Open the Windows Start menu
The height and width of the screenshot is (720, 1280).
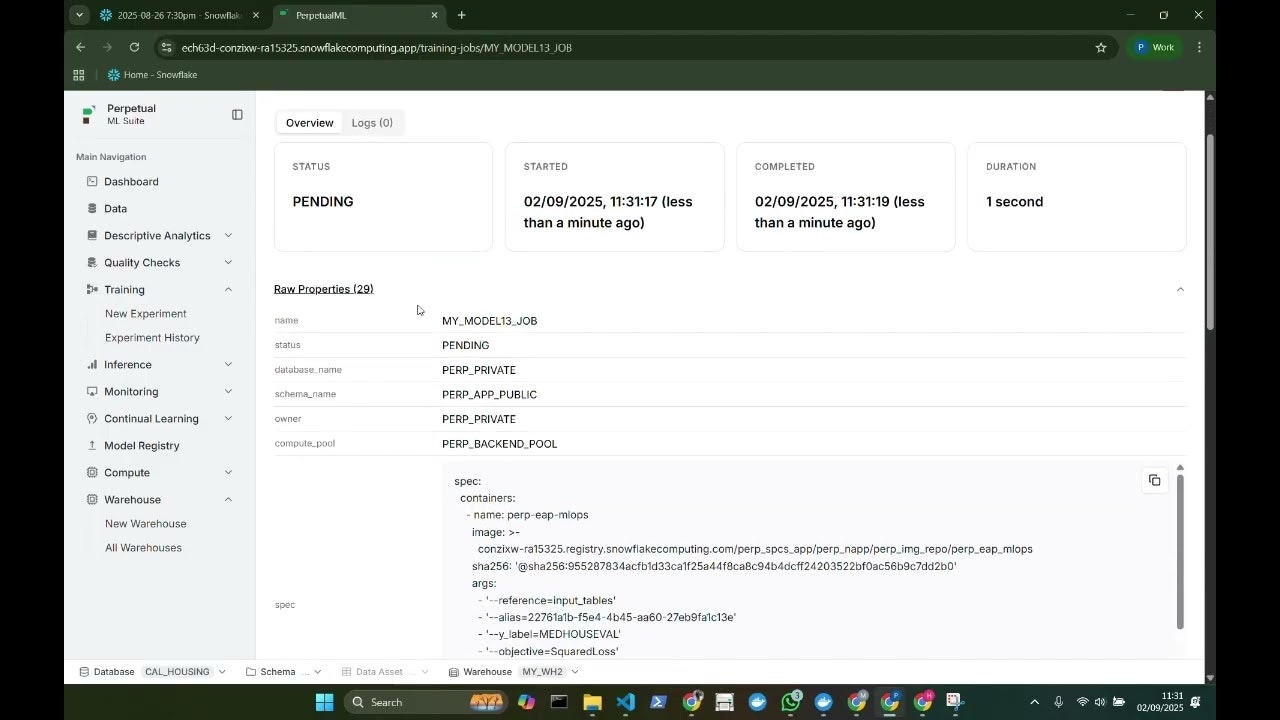tap(324, 702)
